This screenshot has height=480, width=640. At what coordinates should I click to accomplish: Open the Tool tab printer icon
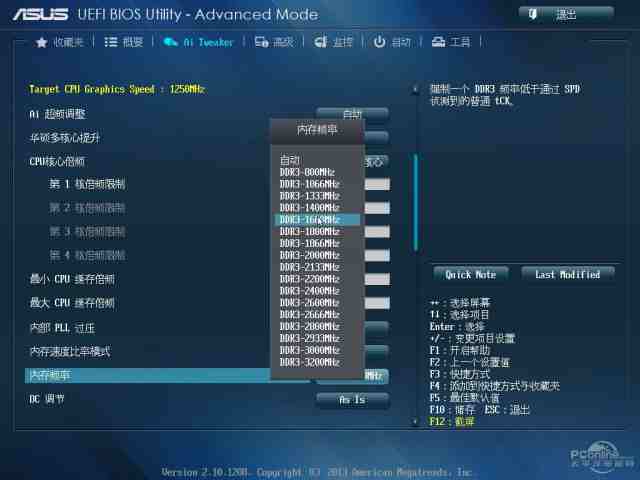[439, 42]
